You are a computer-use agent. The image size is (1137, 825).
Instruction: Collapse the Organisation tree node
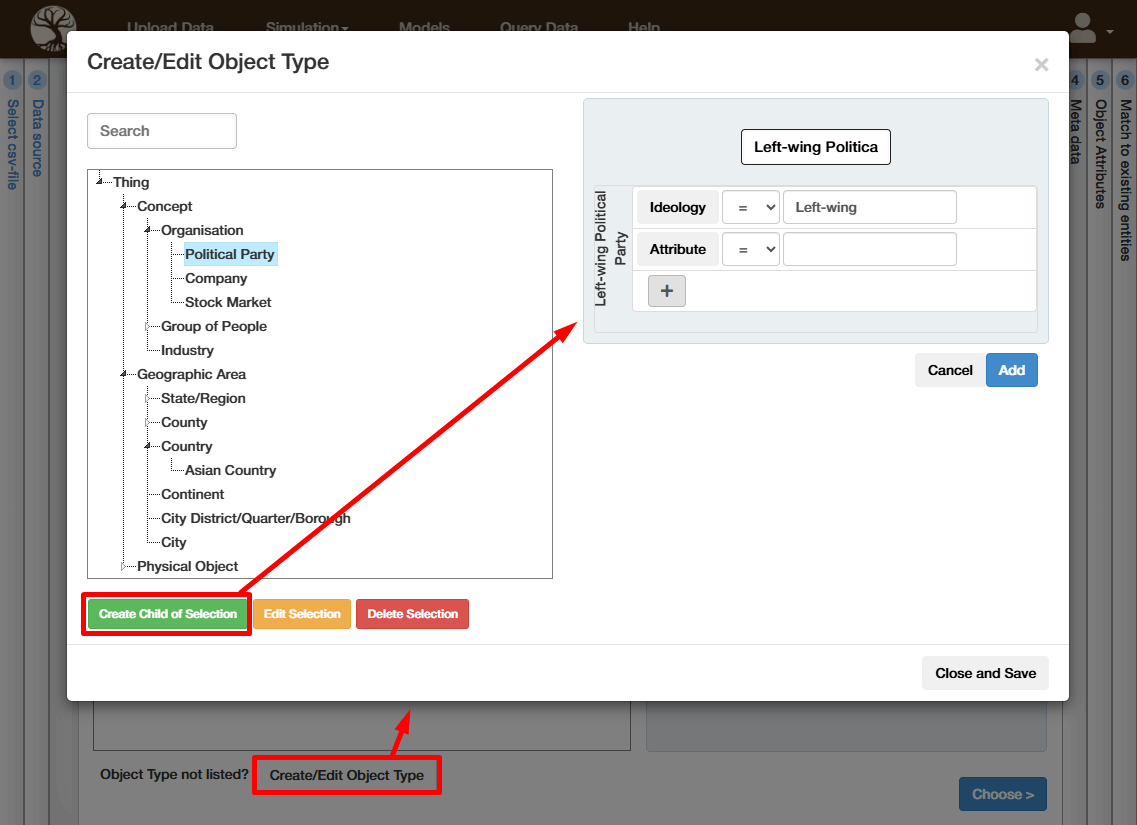pyautogui.click(x=147, y=230)
